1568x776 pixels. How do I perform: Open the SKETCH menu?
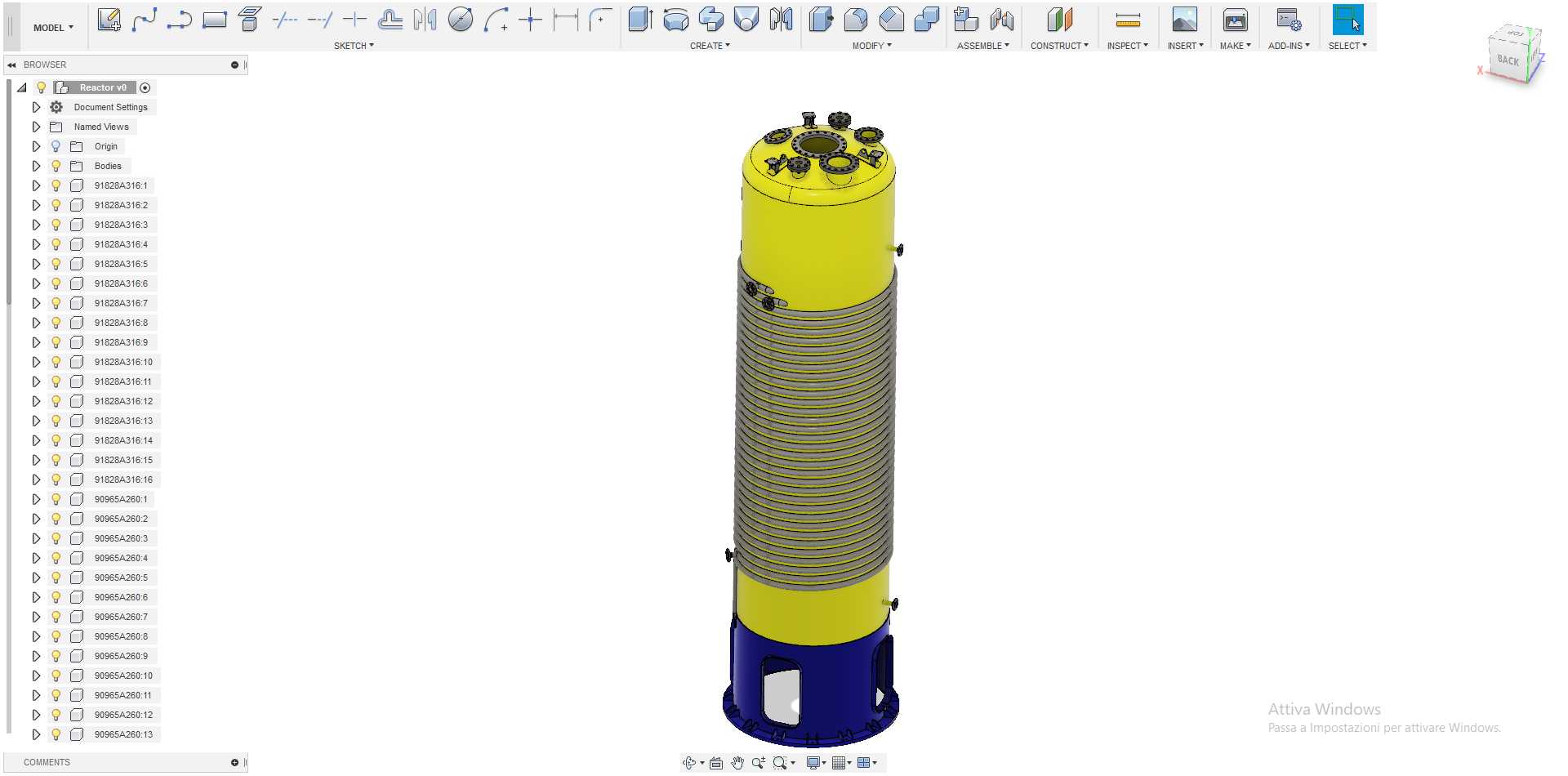click(x=354, y=46)
